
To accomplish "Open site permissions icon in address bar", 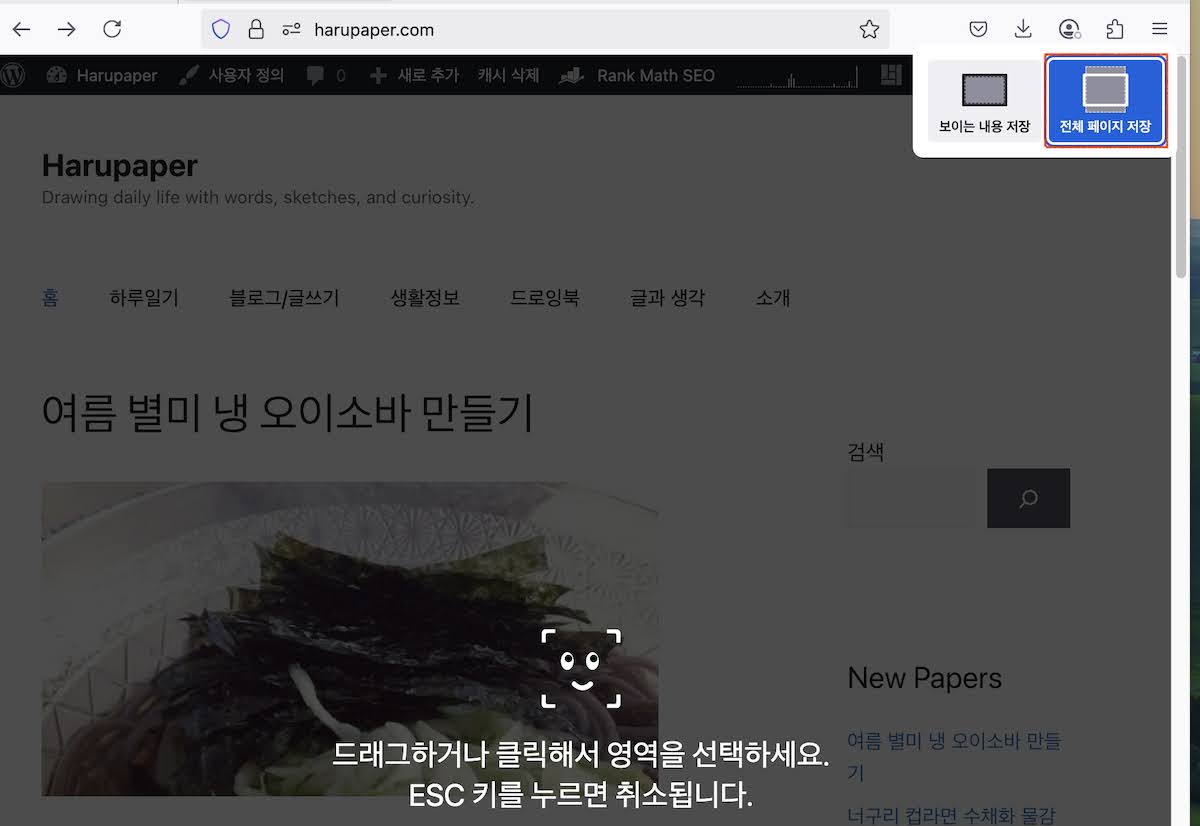I will (291, 29).
